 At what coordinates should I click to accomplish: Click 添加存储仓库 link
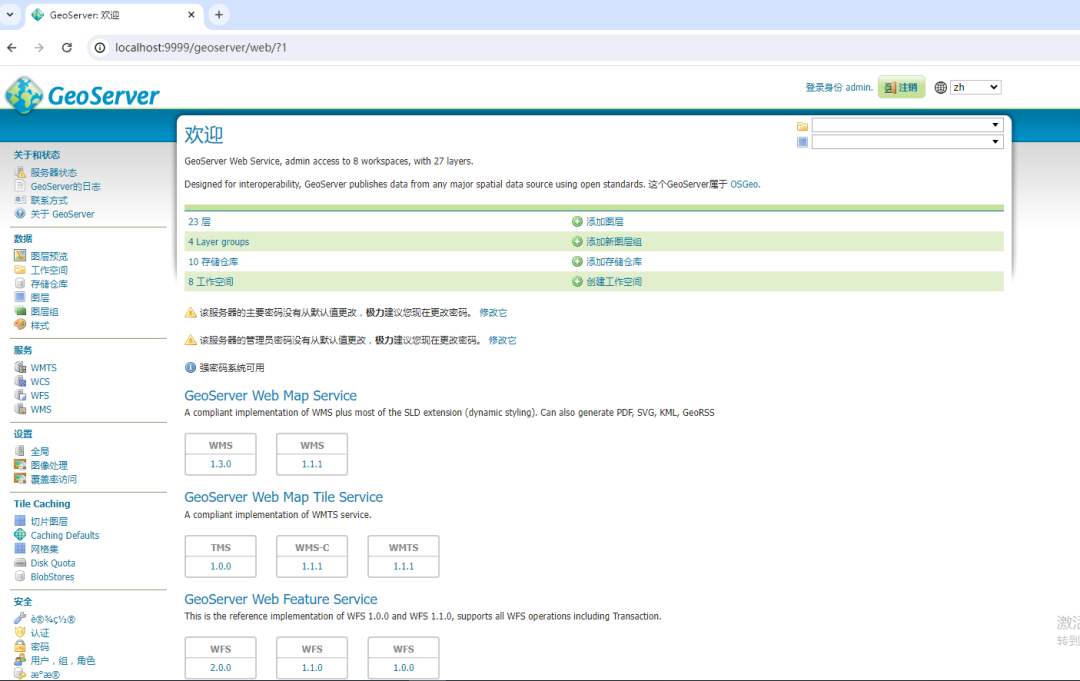614,262
